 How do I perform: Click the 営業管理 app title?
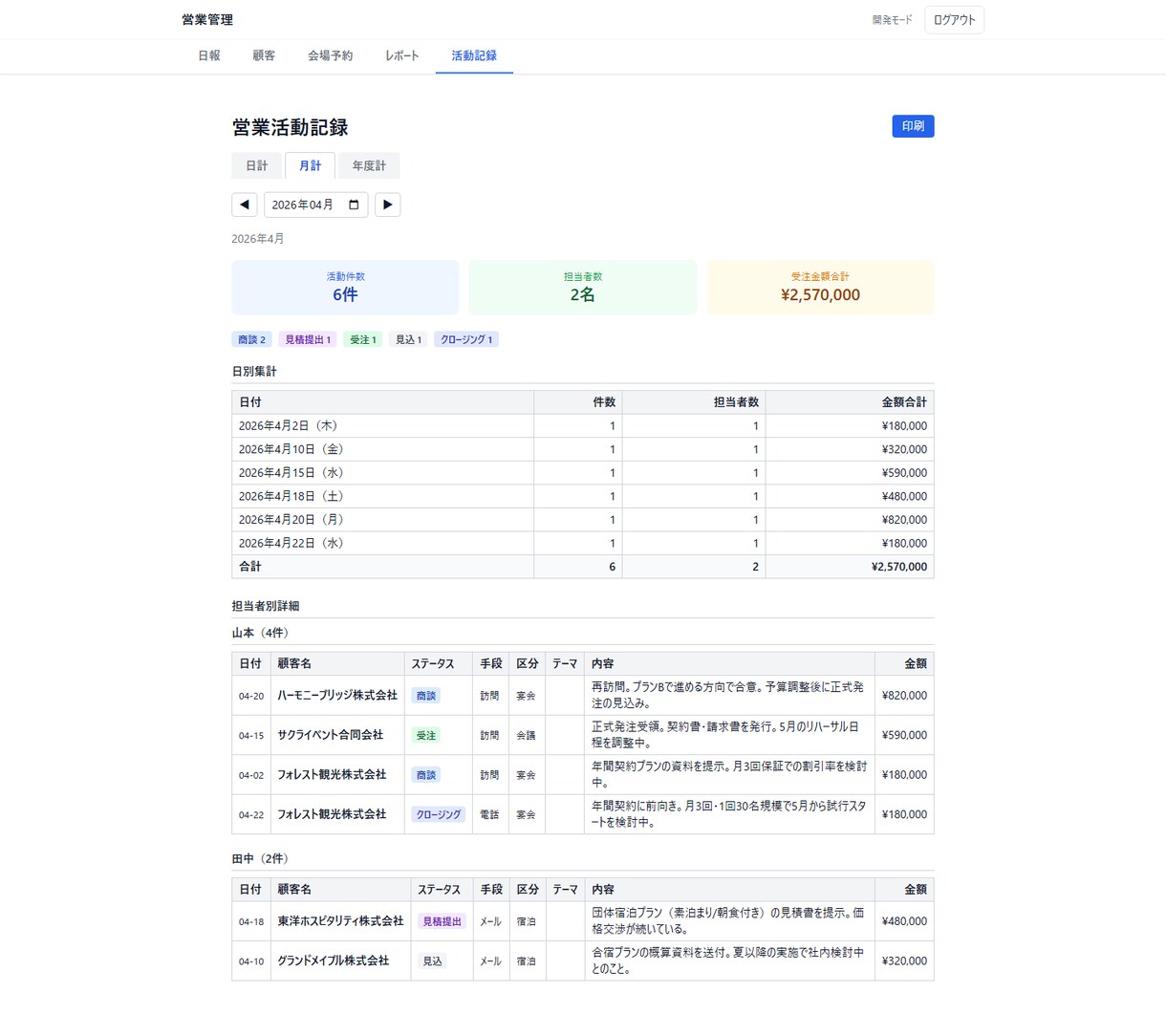(207, 20)
